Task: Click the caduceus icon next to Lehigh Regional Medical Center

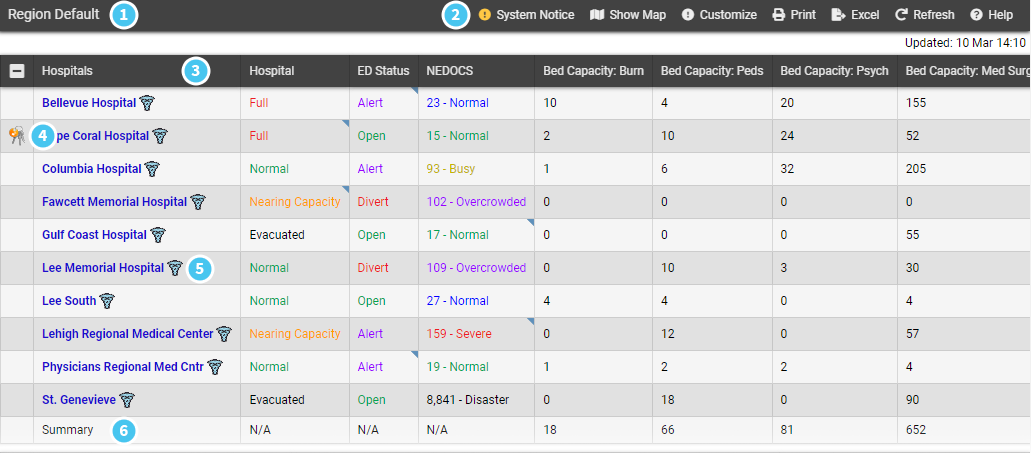Action: pyautogui.click(x=225, y=334)
